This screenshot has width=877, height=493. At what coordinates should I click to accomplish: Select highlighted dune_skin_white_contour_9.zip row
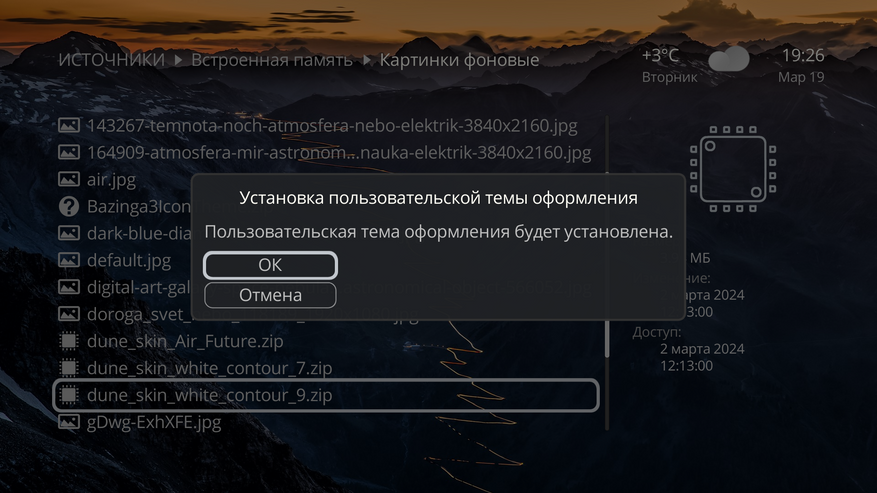326,395
